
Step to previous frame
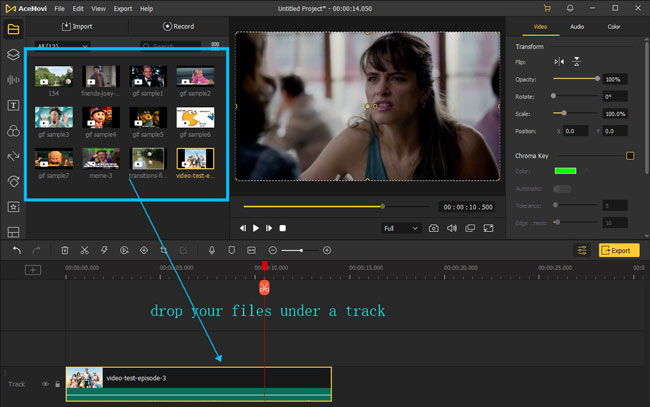point(243,228)
